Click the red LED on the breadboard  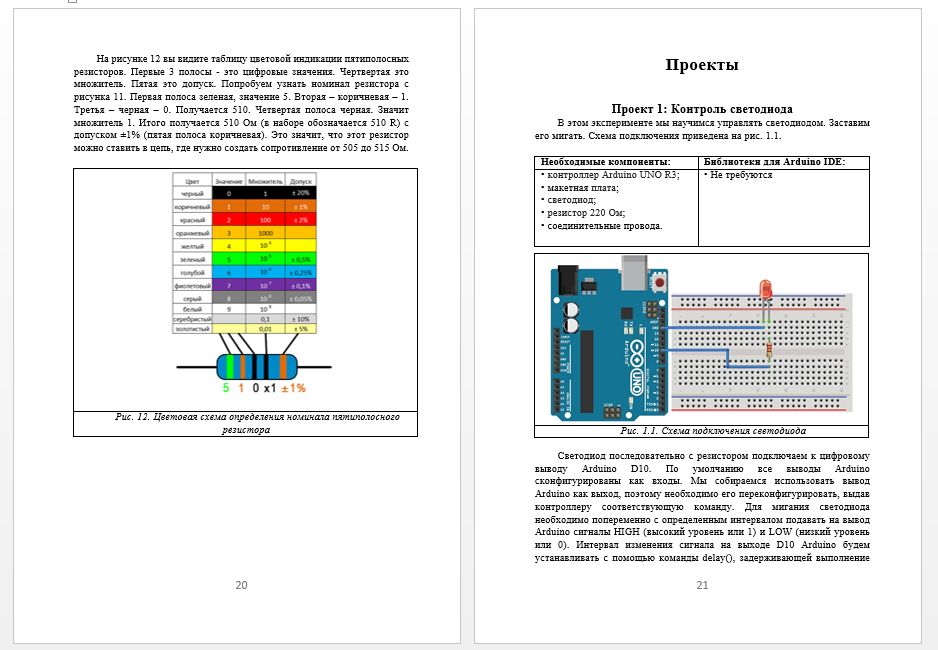click(766, 291)
